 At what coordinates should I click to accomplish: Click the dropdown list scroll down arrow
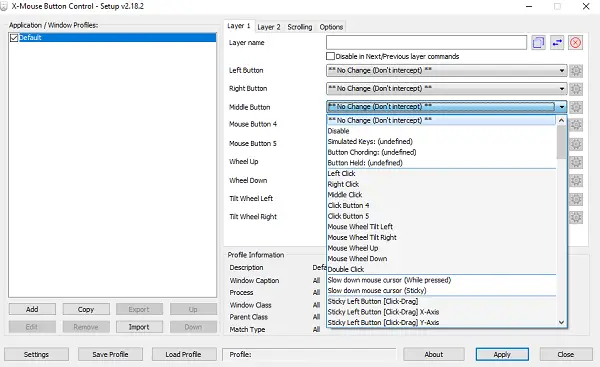pos(561,322)
